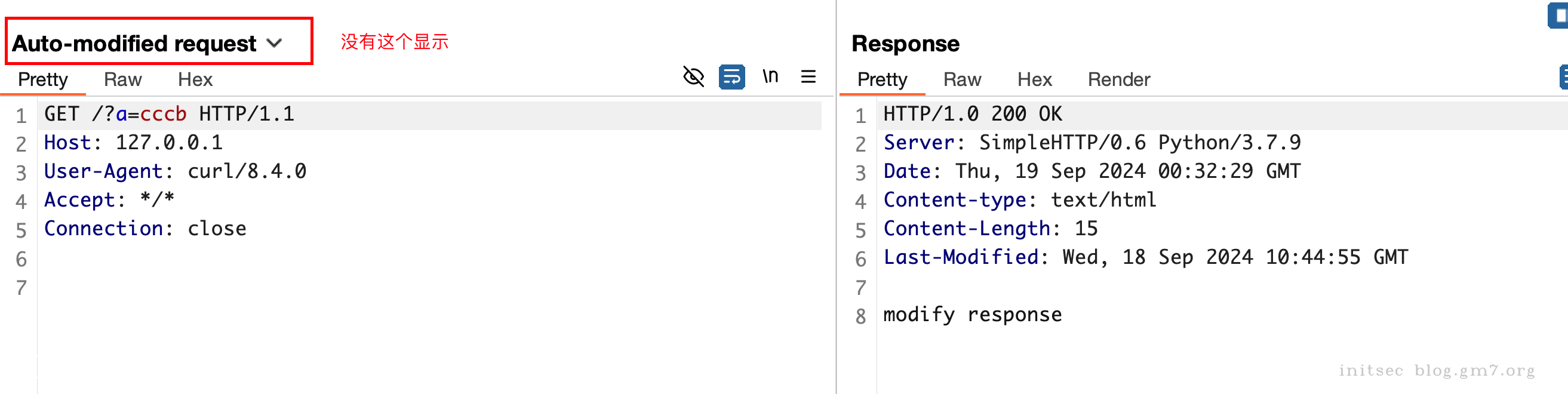Click the modify response body text
1568x394 pixels.
pos(972,315)
